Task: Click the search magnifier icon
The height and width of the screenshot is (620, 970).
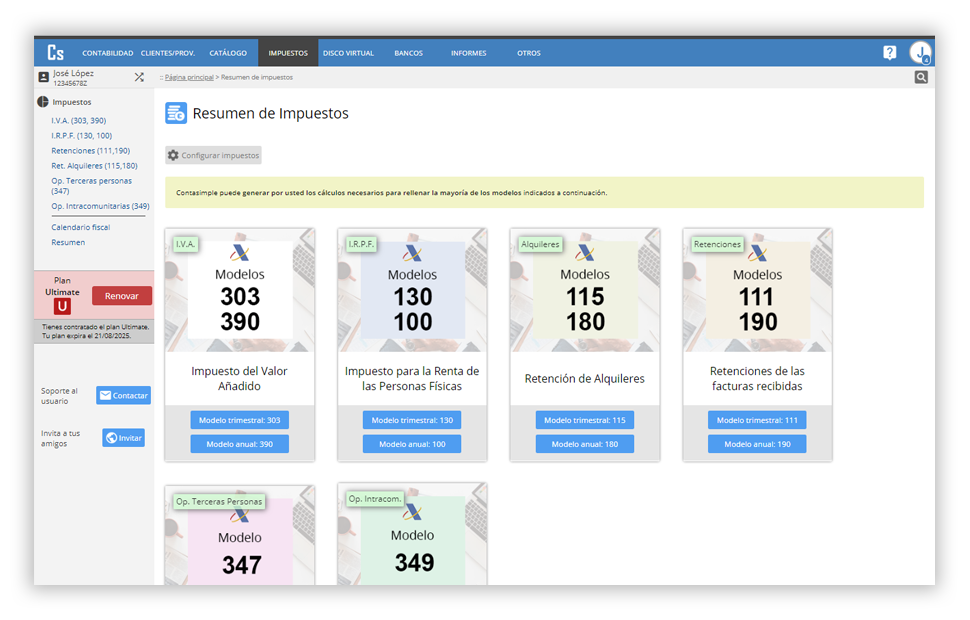Action: point(921,77)
